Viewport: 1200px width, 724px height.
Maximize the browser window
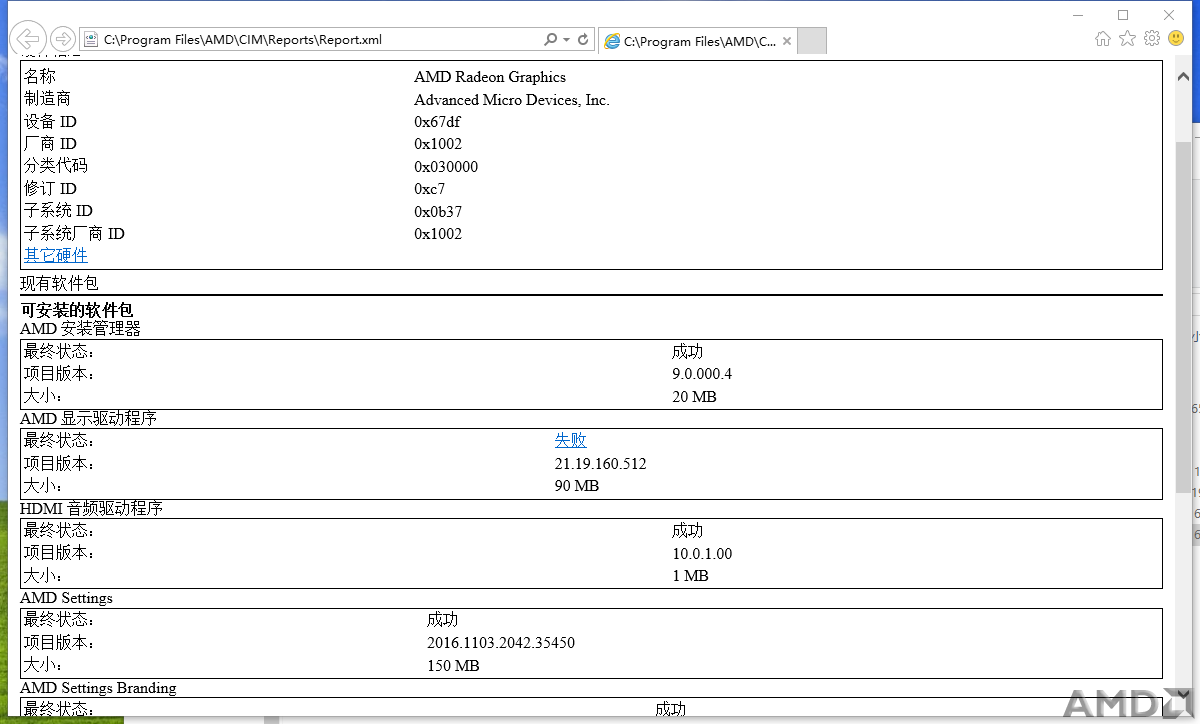1123,14
